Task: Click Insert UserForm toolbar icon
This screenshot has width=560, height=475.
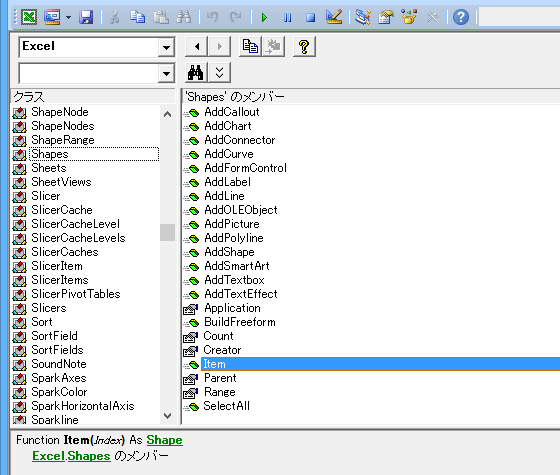Action: (52, 17)
